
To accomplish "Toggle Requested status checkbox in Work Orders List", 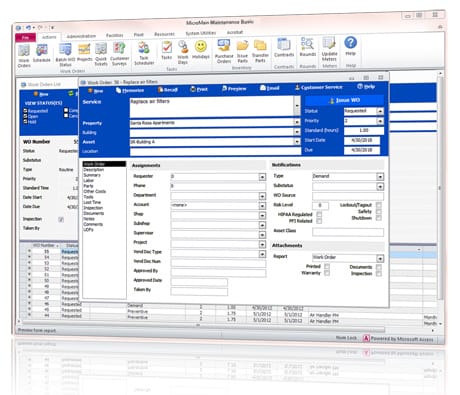I will [25, 111].
